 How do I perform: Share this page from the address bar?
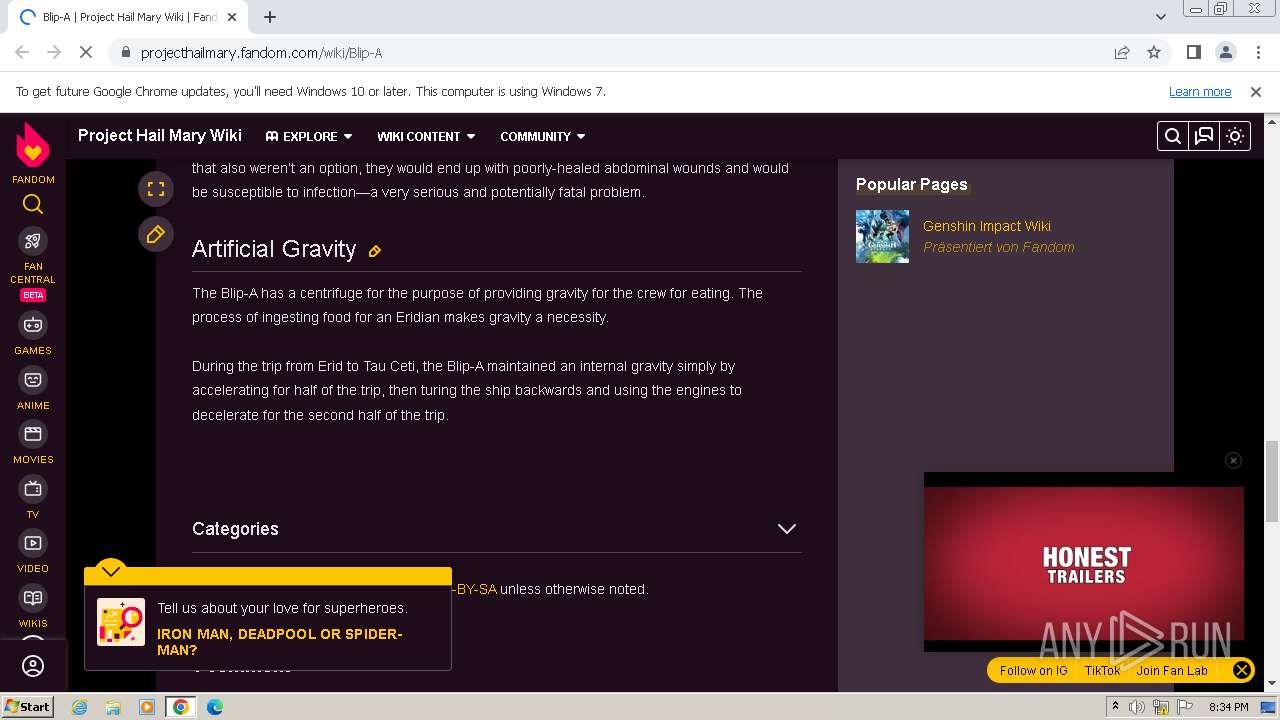(x=1122, y=52)
